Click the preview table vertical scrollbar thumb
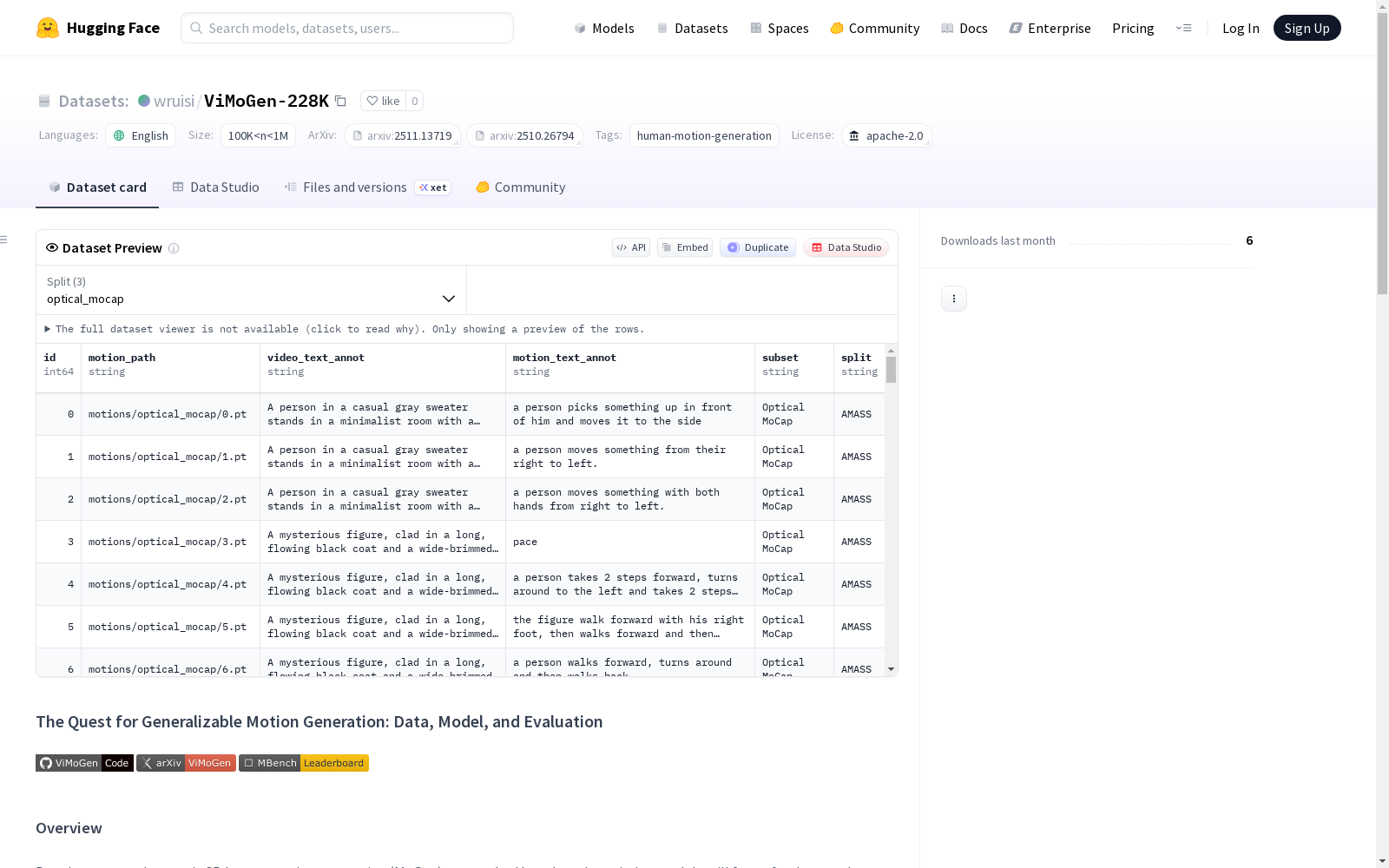 click(x=891, y=370)
